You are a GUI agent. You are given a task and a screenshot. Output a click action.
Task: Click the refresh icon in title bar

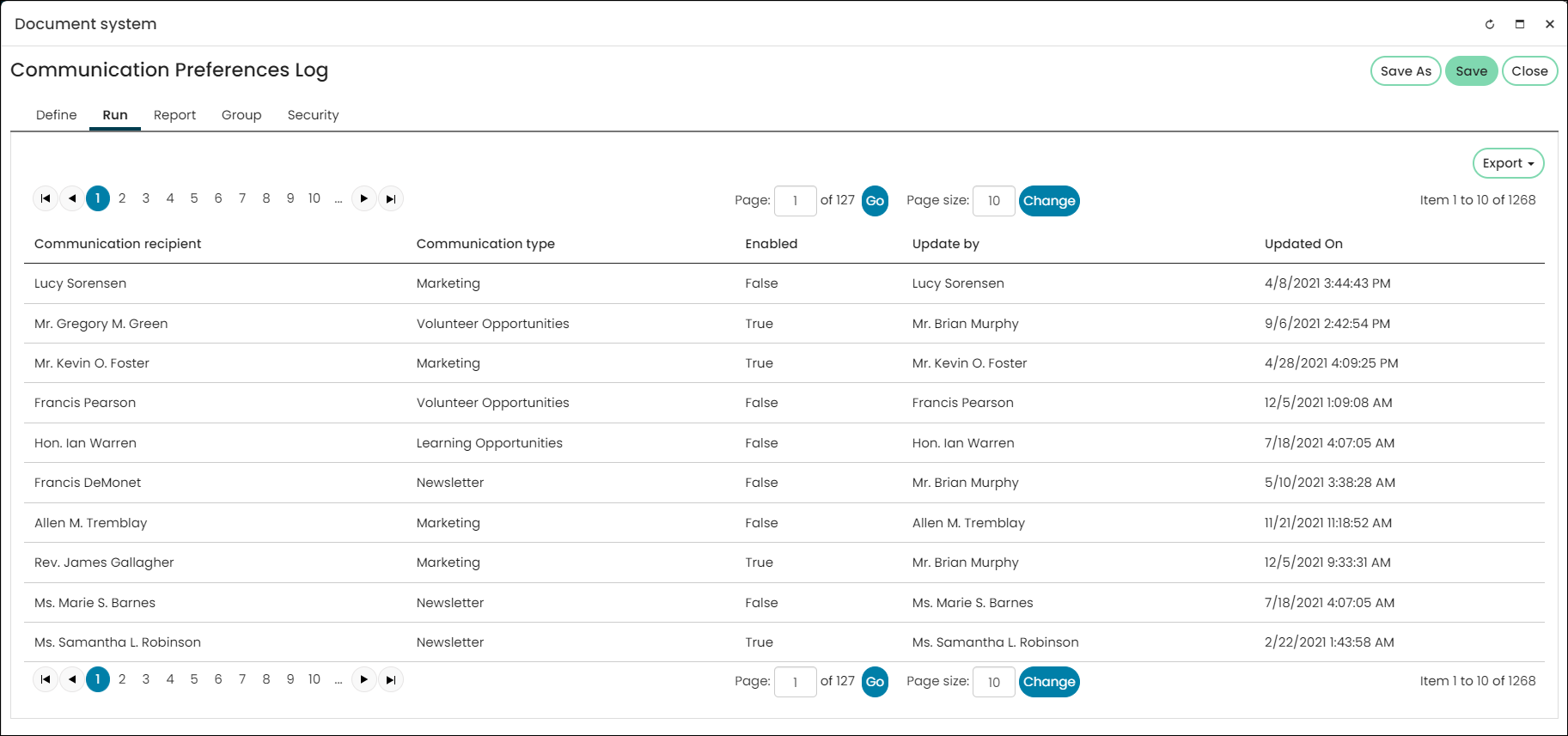(1490, 24)
